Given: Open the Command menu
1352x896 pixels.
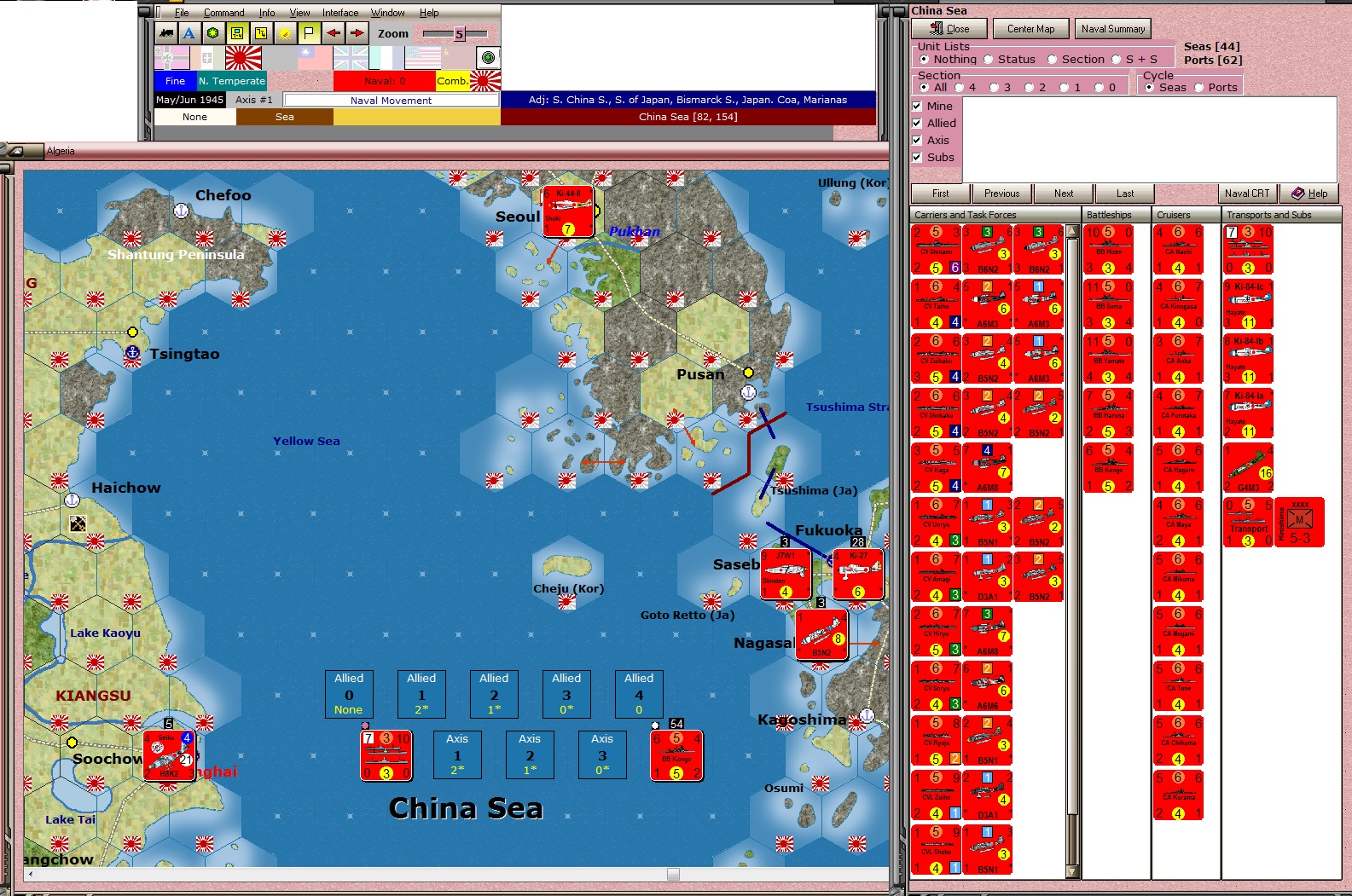Looking at the screenshot, I should (x=224, y=13).
